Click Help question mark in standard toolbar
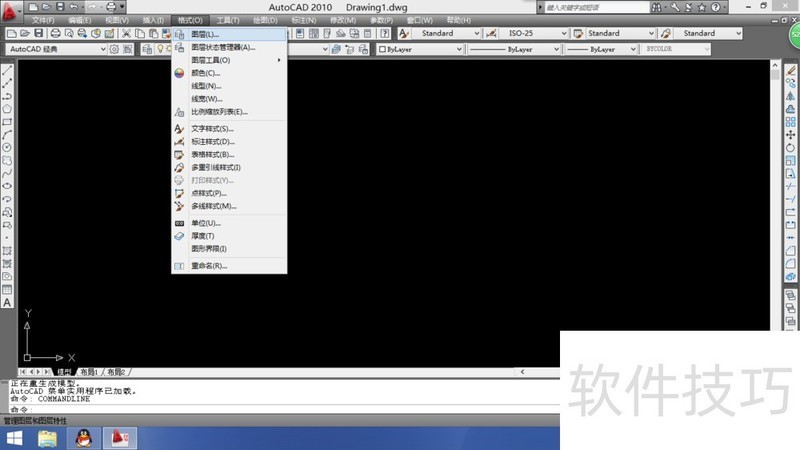The height and width of the screenshot is (450, 800). point(385,33)
